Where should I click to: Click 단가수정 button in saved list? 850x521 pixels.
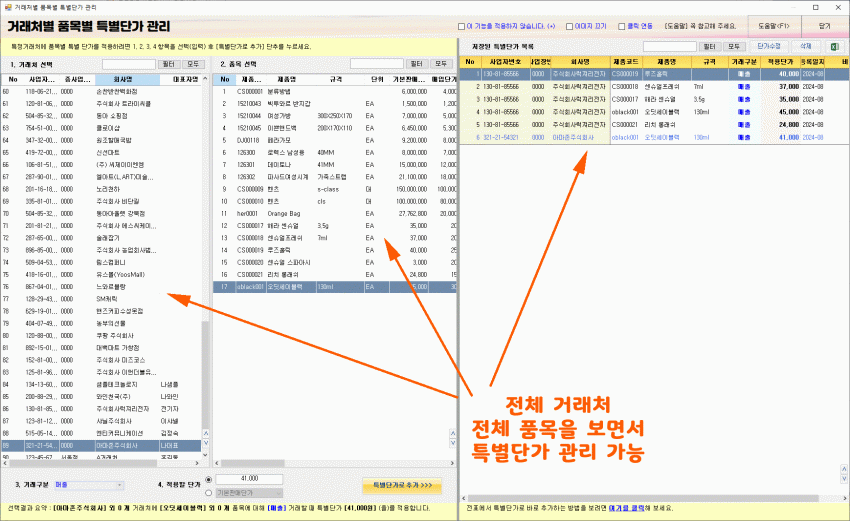click(768, 46)
